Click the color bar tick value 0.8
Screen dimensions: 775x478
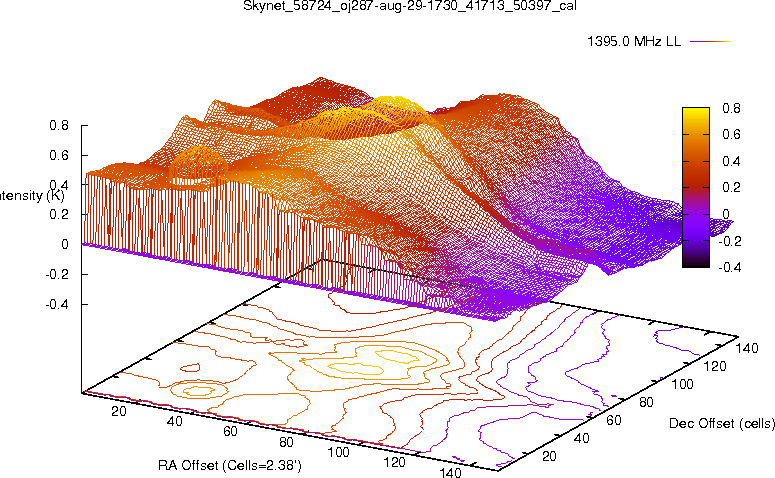[x=731, y=108]
